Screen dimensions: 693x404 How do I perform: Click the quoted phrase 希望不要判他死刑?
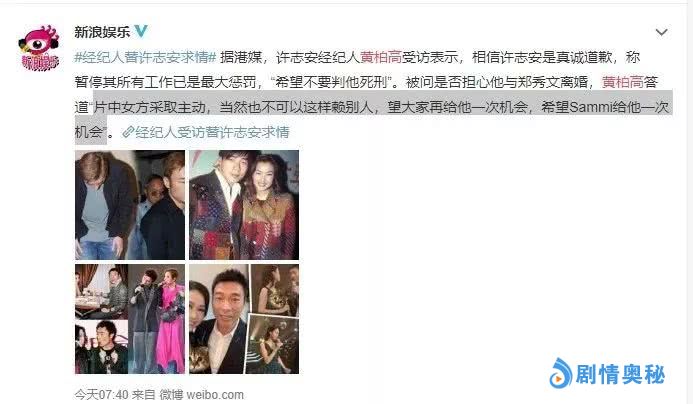[x=331, y=82]
